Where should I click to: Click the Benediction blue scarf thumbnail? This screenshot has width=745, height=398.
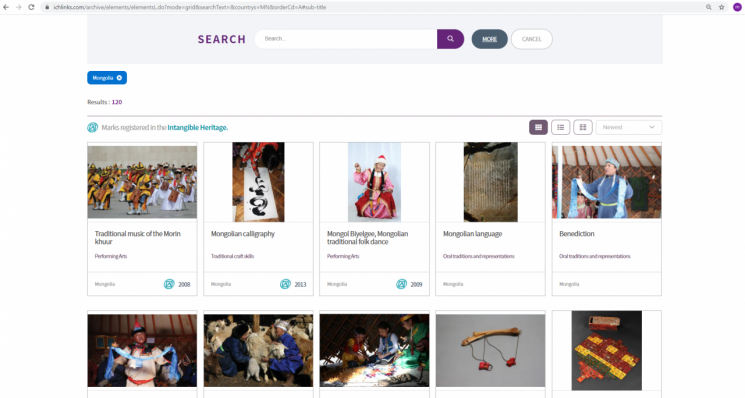tap(607, 182)
